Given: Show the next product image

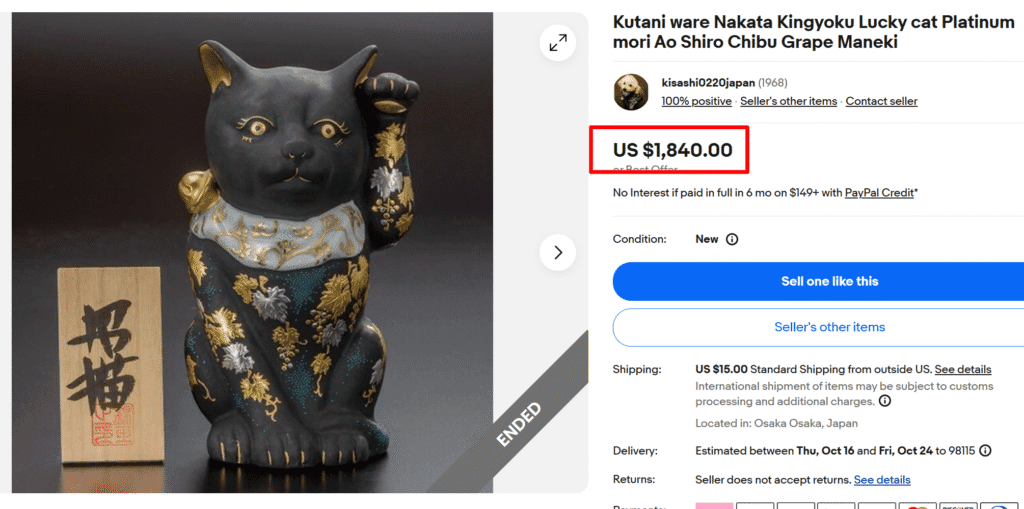Looking at the screenshot, I should [557, 252].
